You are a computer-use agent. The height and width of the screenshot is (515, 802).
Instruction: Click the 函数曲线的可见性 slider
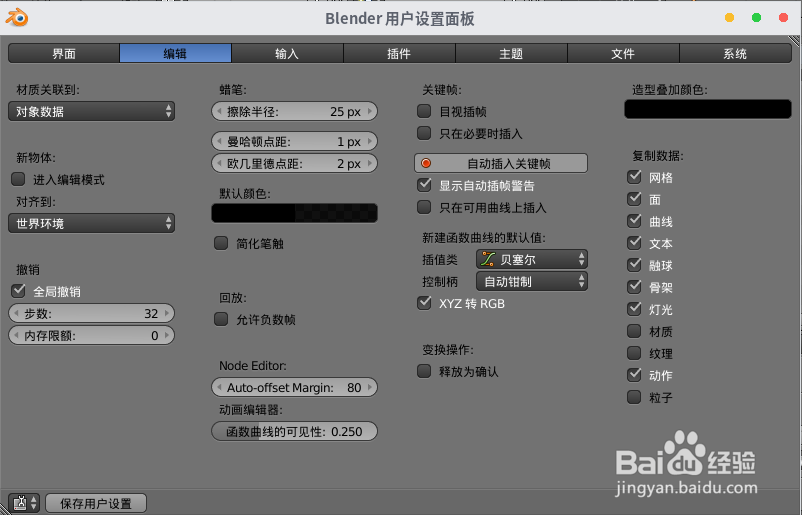(295, 431)
